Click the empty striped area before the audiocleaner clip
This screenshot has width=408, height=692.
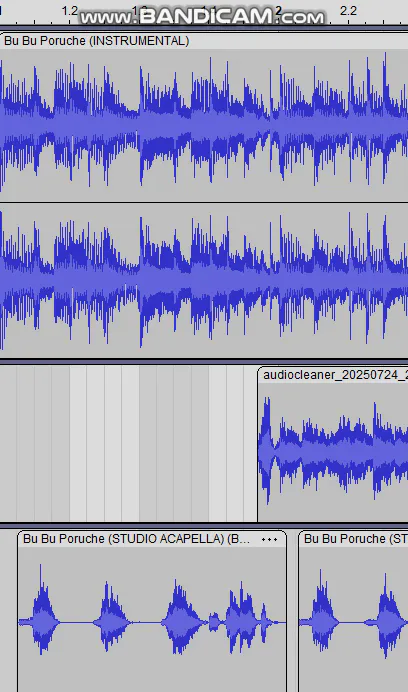tap(128, 443)
